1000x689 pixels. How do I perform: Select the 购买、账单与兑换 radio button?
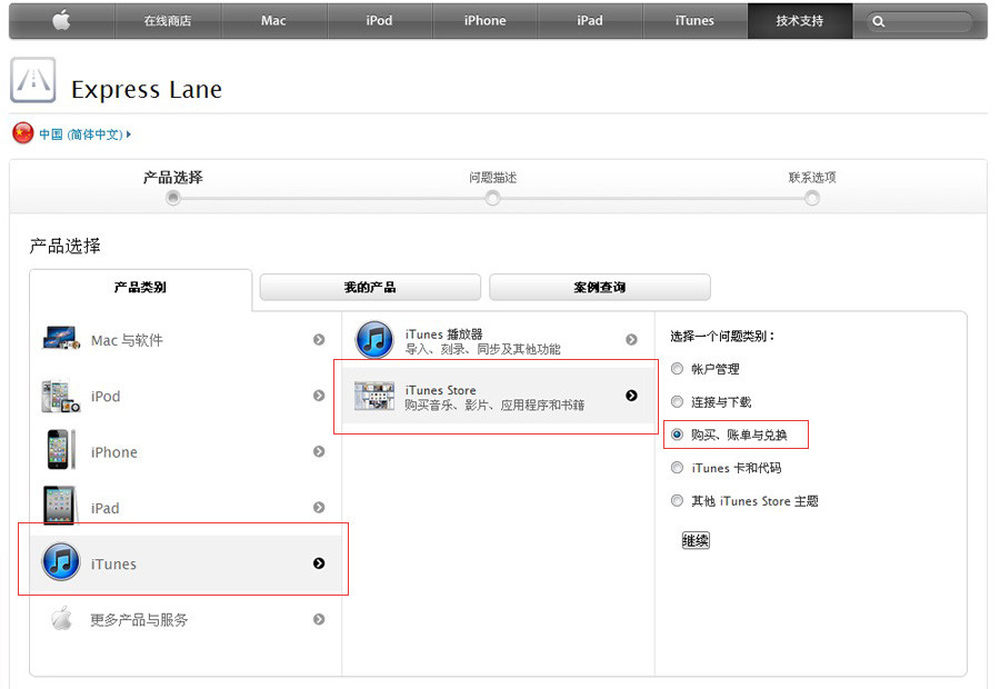pos(677,434)
